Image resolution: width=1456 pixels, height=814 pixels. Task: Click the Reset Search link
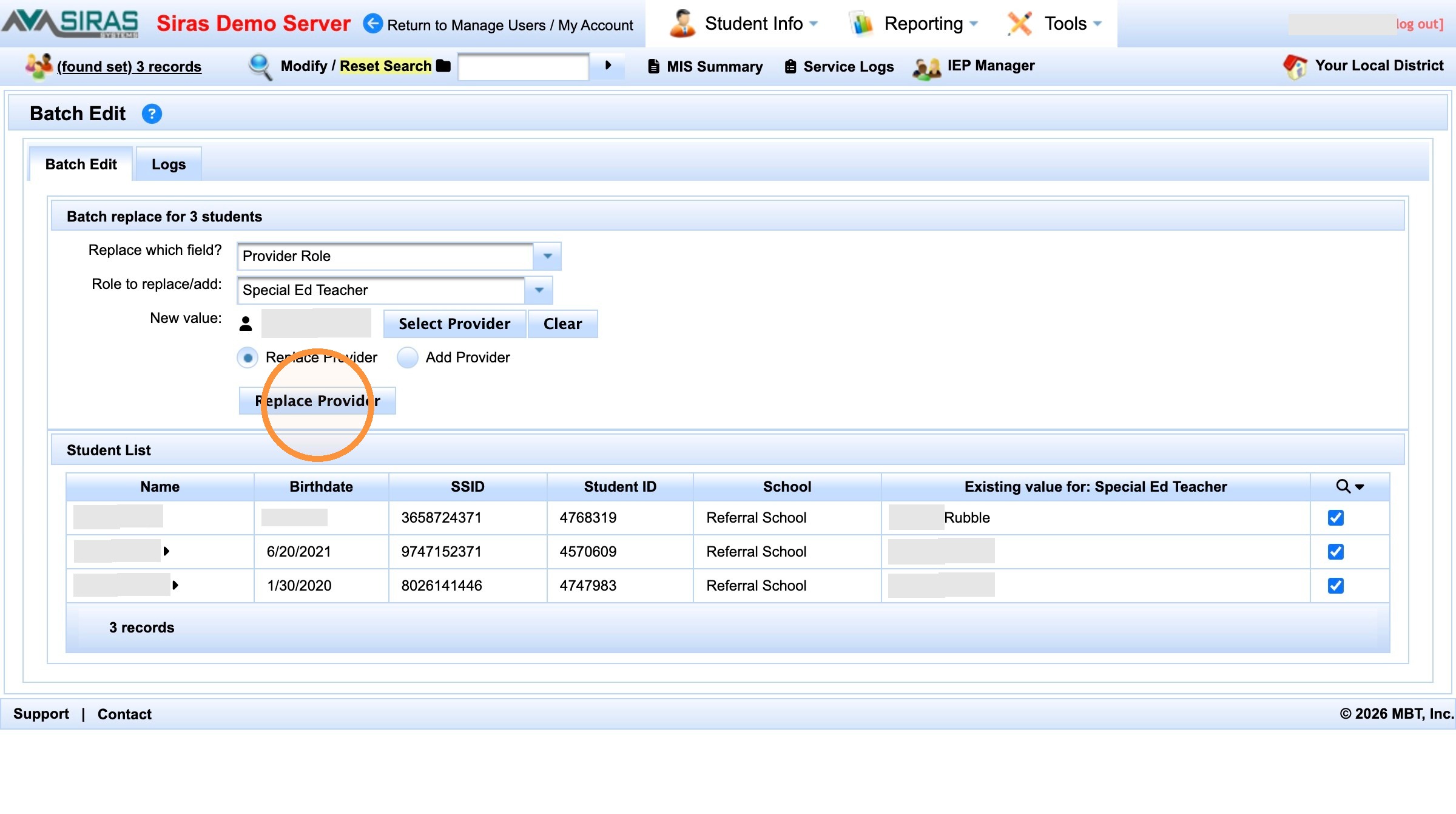pyautogui.click(x=385, y=66)
